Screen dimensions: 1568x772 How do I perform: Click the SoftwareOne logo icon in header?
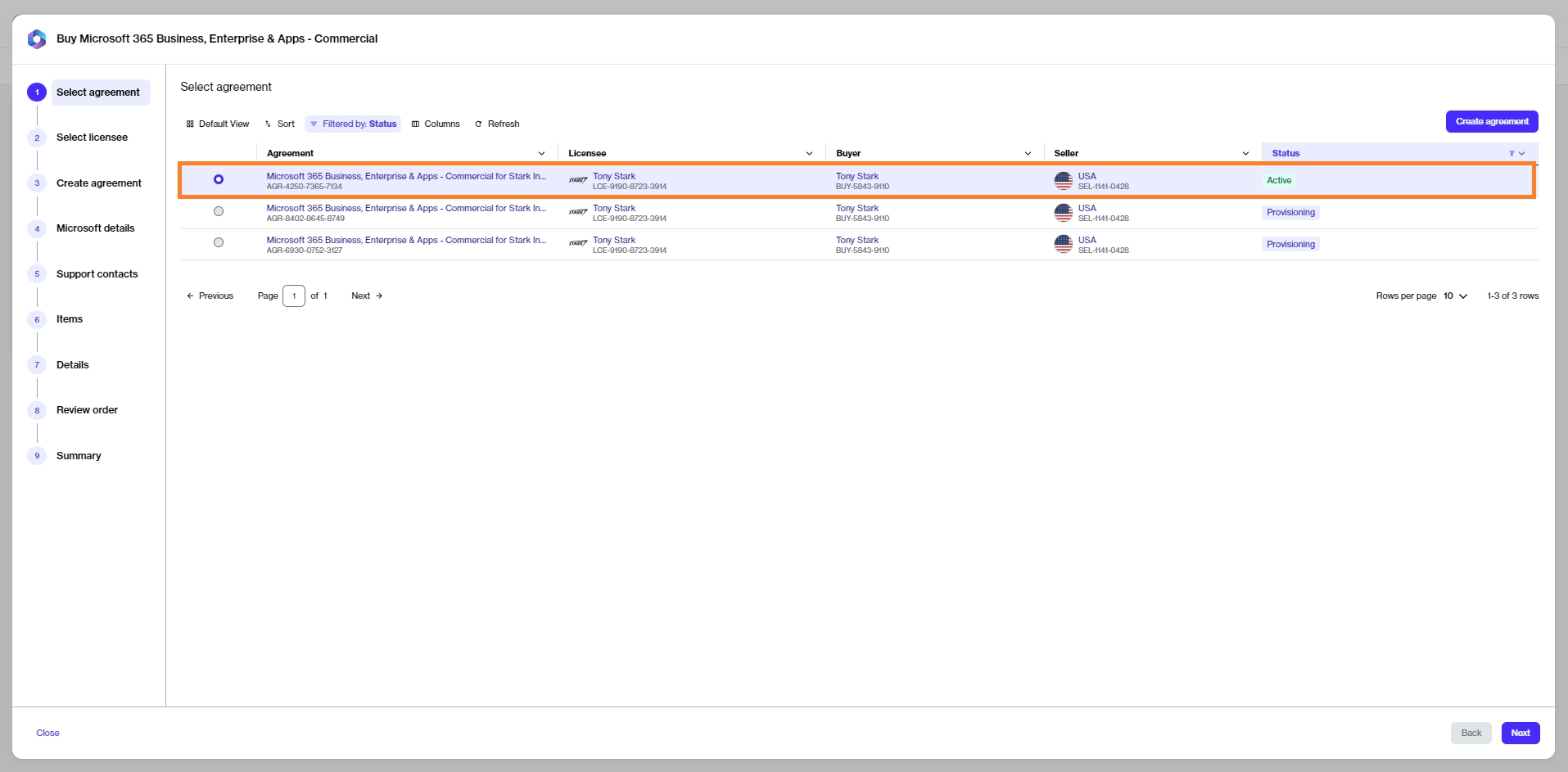[37, 39]
